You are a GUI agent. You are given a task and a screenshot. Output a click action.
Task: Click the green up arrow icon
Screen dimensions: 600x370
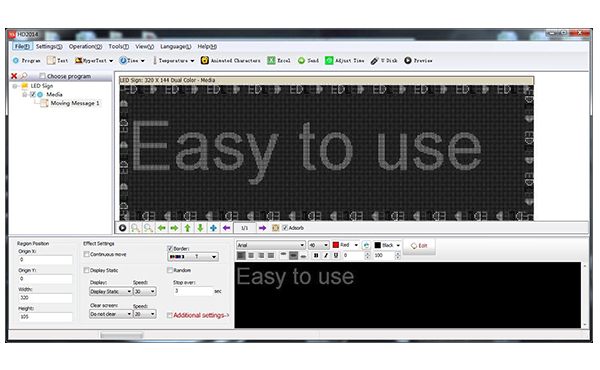pos(188,228)
